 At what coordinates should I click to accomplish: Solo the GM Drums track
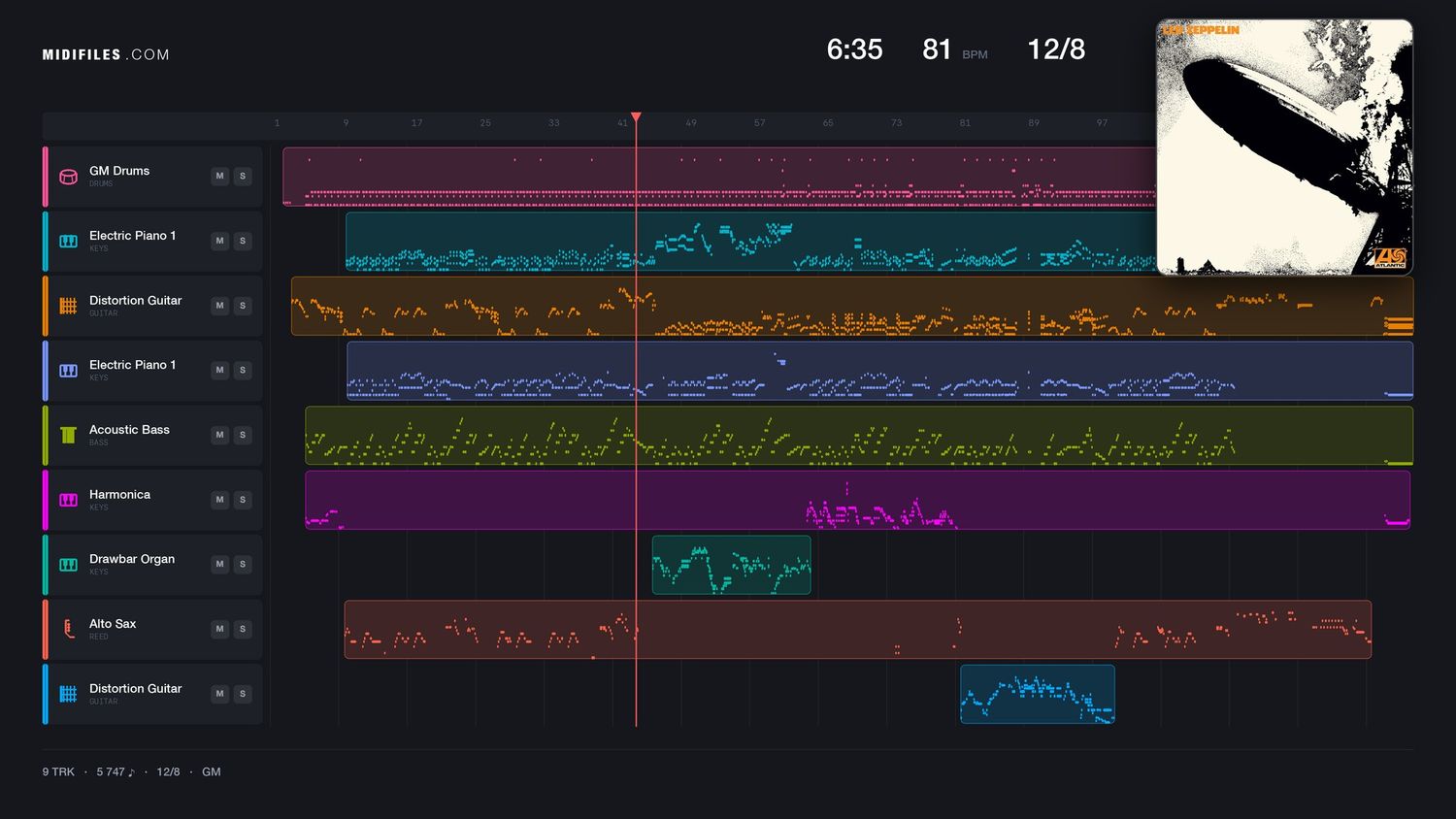[243, 176]
